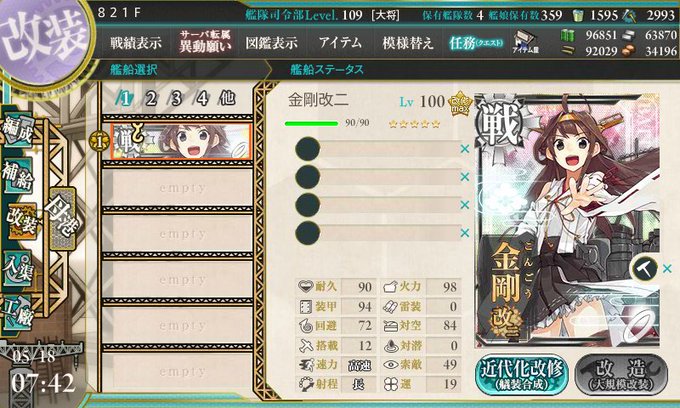Viewport: 680px width, 408px height.
Task: Clear the X beside hammer icon
Action: (667, 269)
